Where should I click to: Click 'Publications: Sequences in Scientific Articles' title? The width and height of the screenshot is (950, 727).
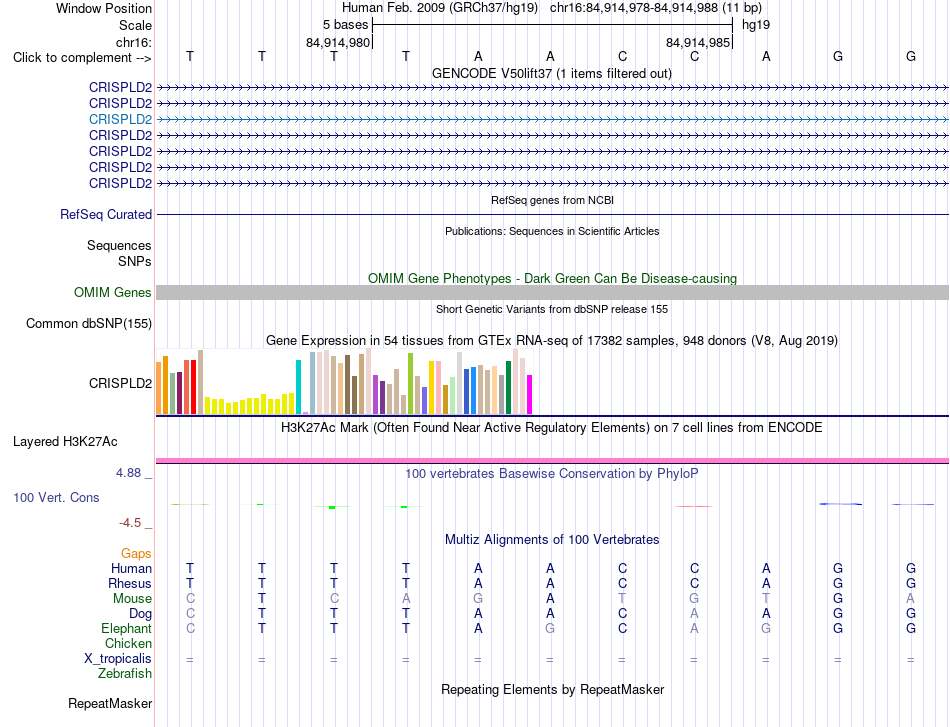coord(552,231)
